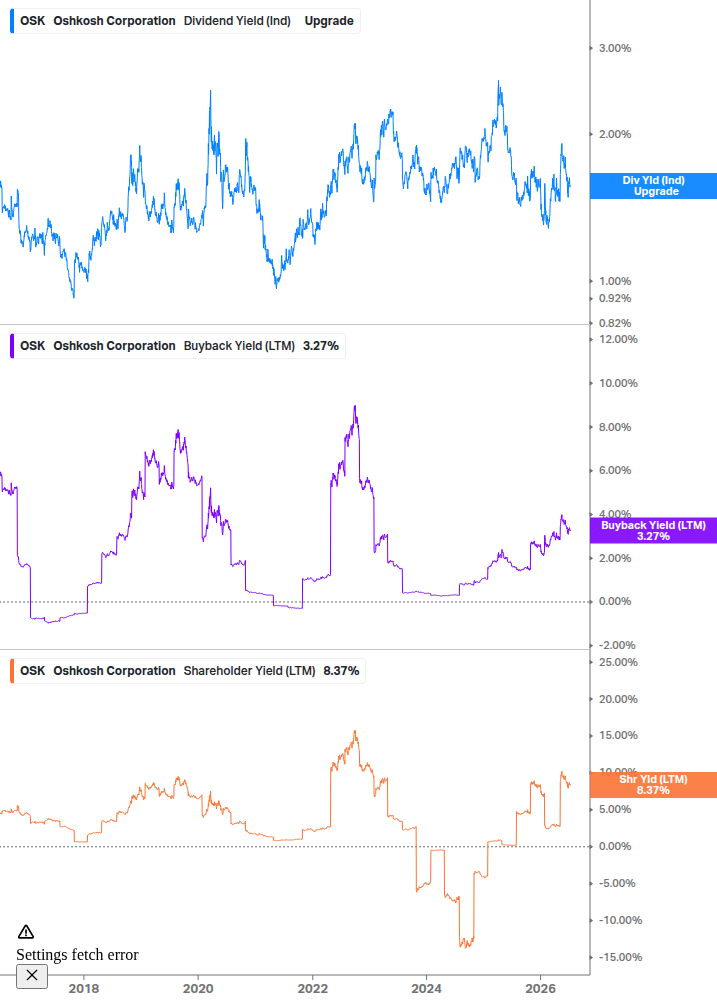Close the Settings fetch error notice

point(32,976)
